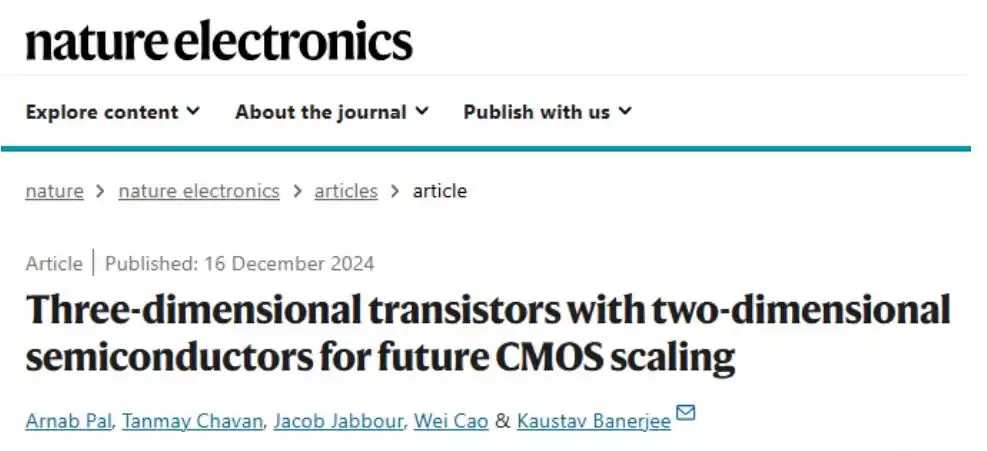The height and width of the screenshot is (451, 987).
Task: Open Wei Cao author details
Action: click(451, 421)
